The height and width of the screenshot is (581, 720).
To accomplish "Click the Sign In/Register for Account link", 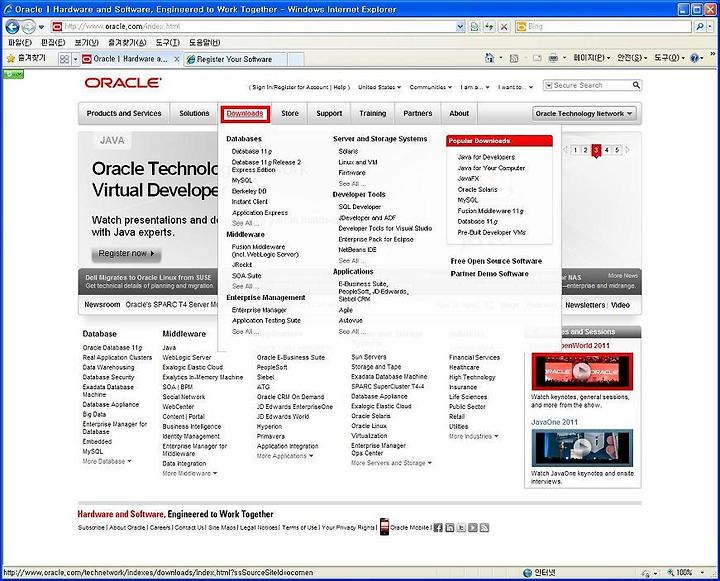I will click(x=290, y=87).
